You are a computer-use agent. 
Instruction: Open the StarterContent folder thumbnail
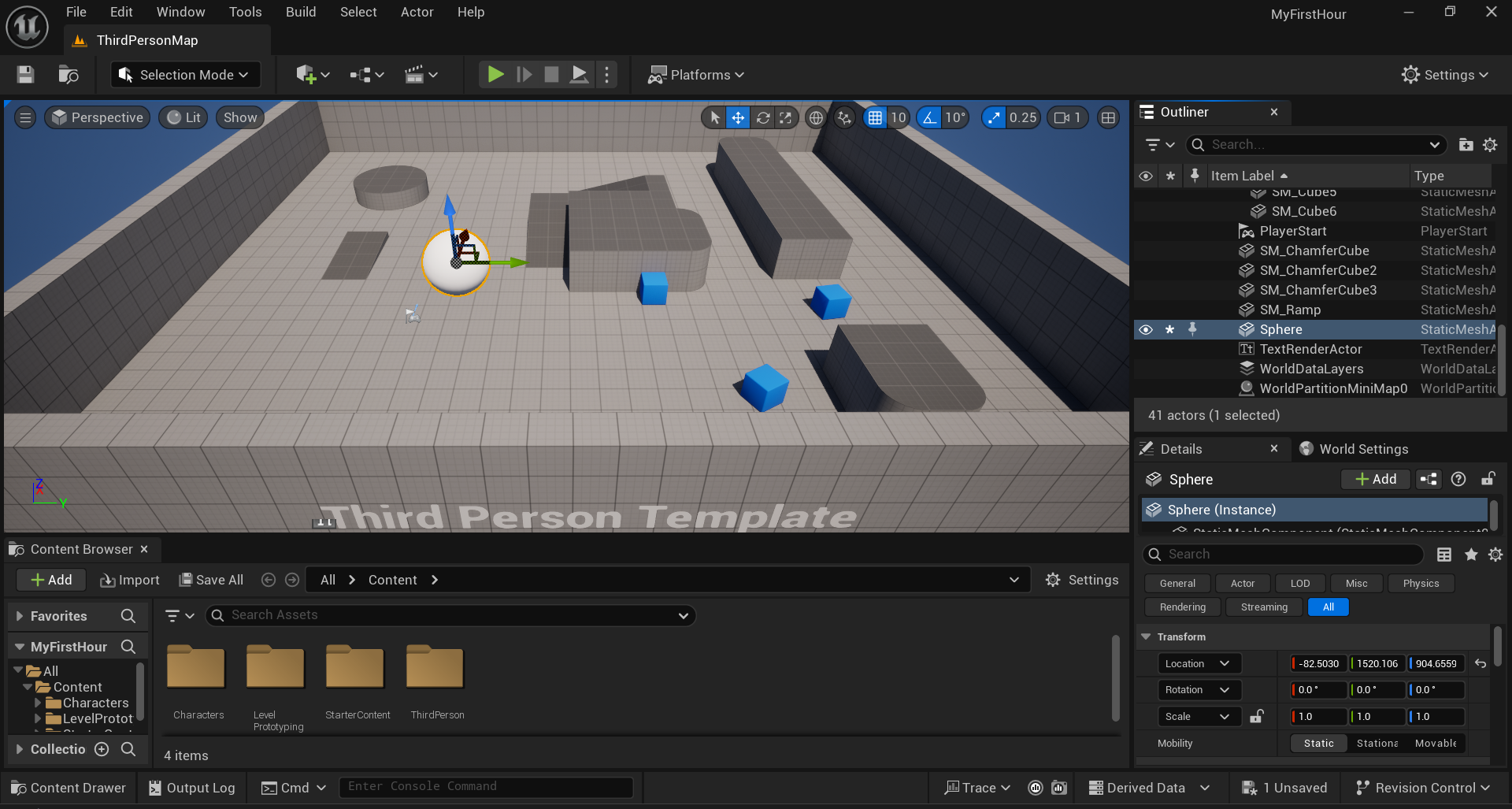(x=355, y=666)
